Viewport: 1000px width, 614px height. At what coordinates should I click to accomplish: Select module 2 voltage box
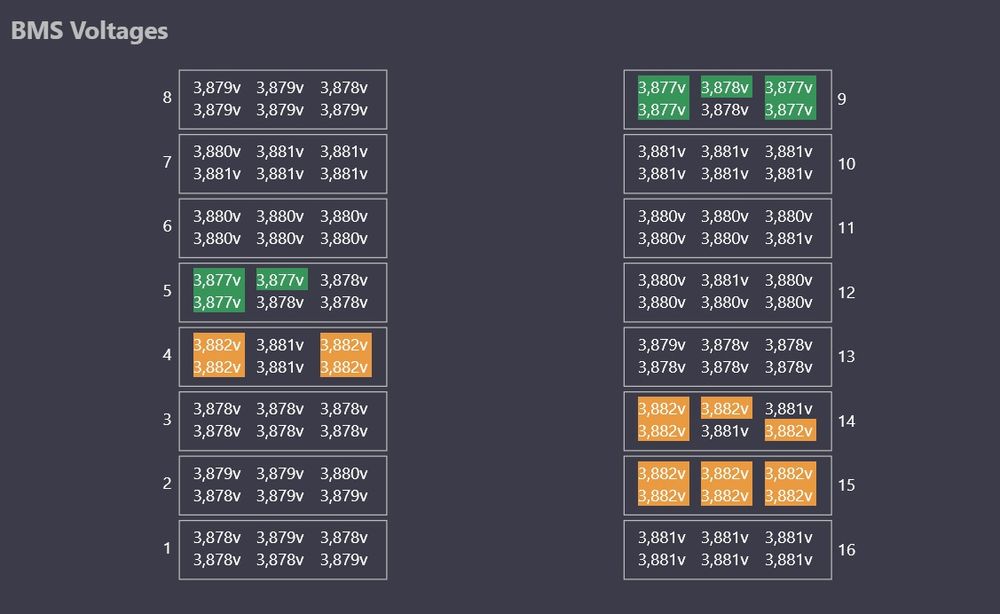pyautogui.click(x=282, y=484)
